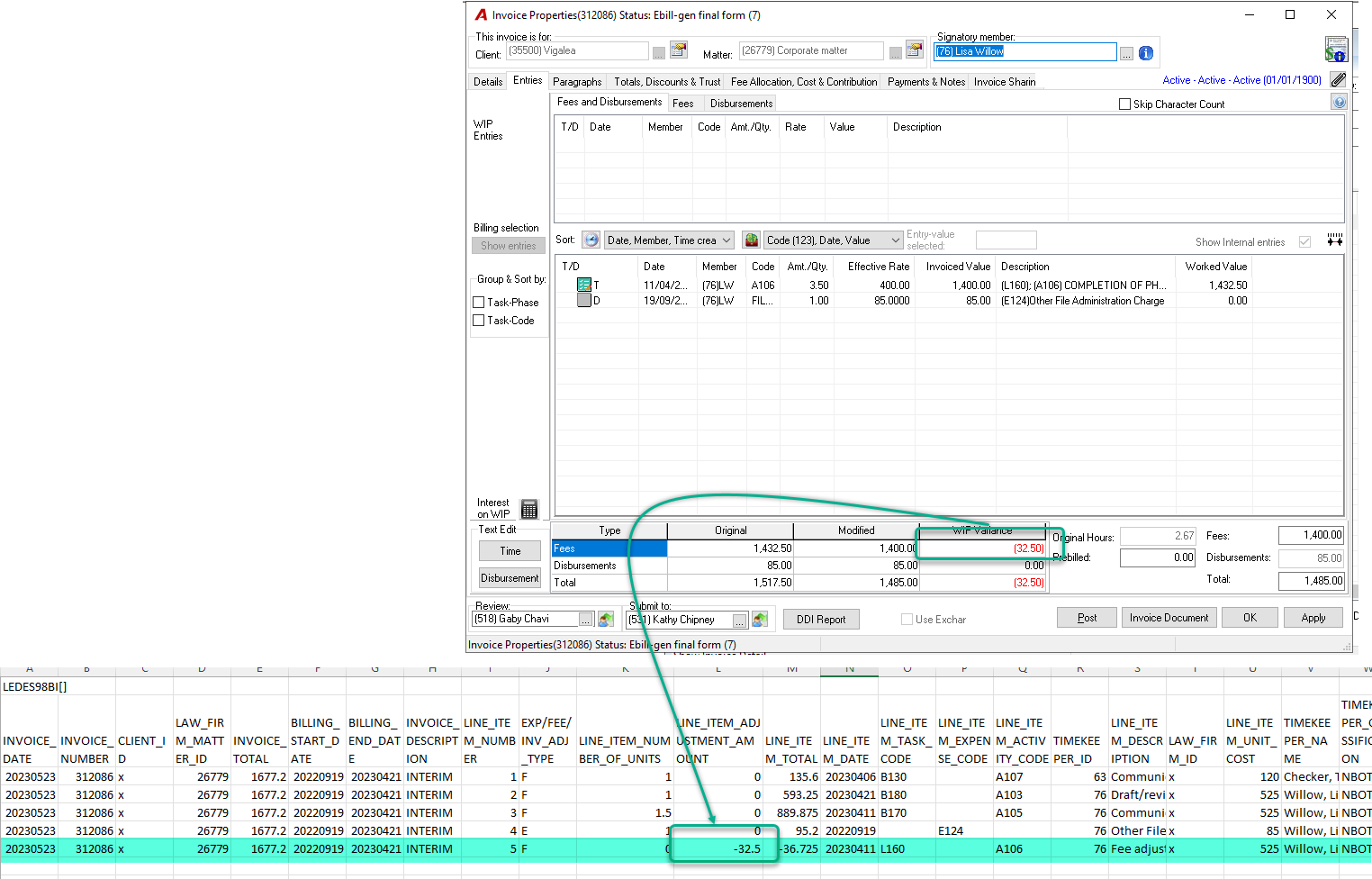1372x879 pixels.
Task: Click blue info icon near Signatory member
Action: tap(1146, 53)
